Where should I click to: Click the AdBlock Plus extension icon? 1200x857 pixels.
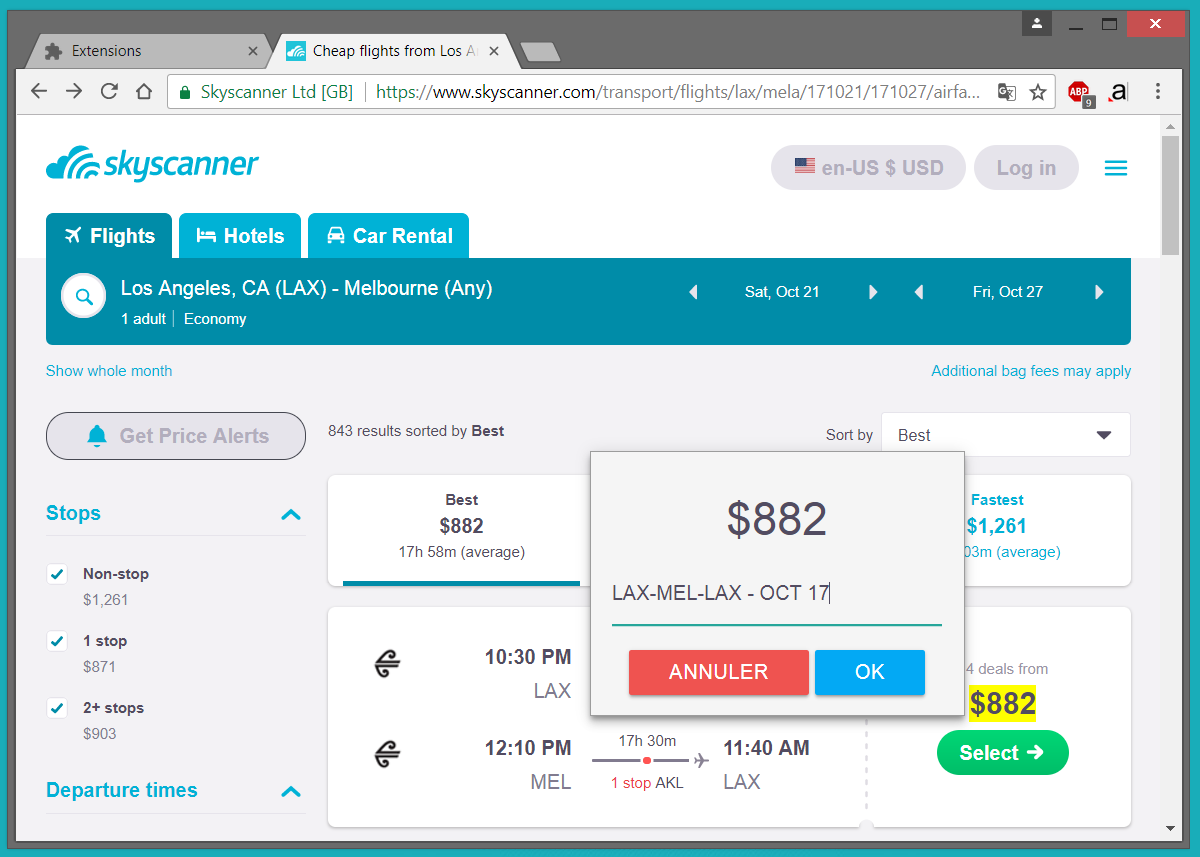1079,92
